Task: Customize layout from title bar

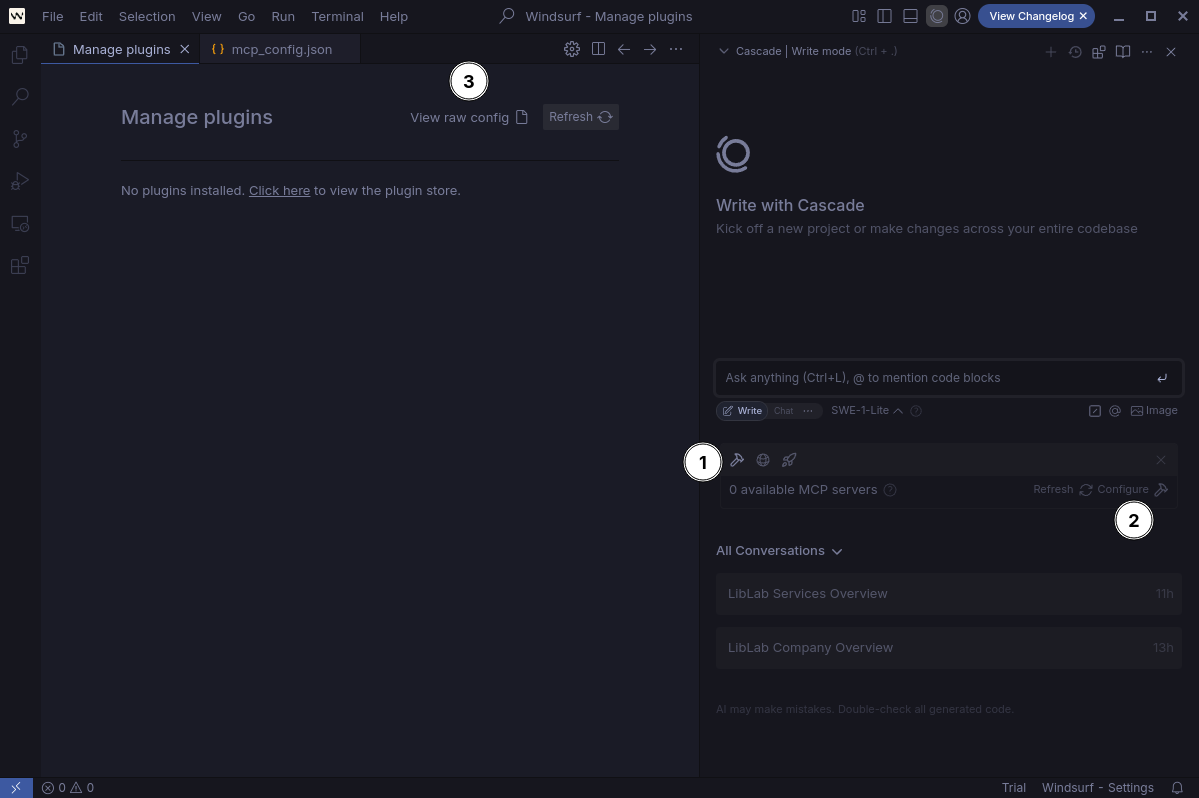Action: pyautogui.click(x=859, y=16)
